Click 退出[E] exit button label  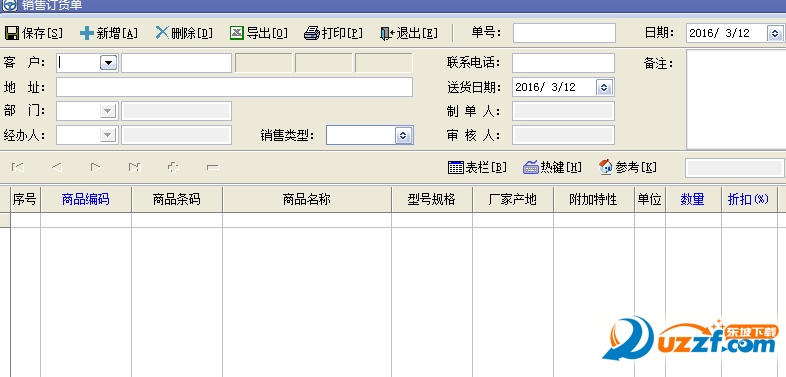(417, 34)
